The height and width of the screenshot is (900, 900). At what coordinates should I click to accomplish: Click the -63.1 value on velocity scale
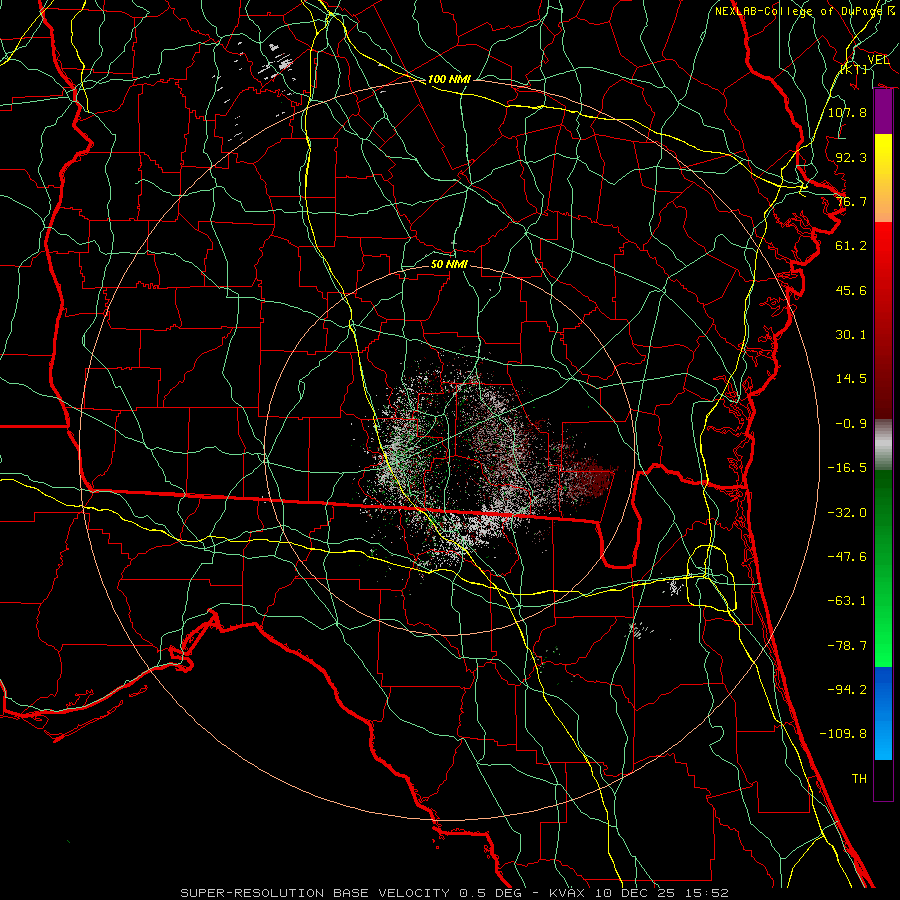click(x=847, y=601)
